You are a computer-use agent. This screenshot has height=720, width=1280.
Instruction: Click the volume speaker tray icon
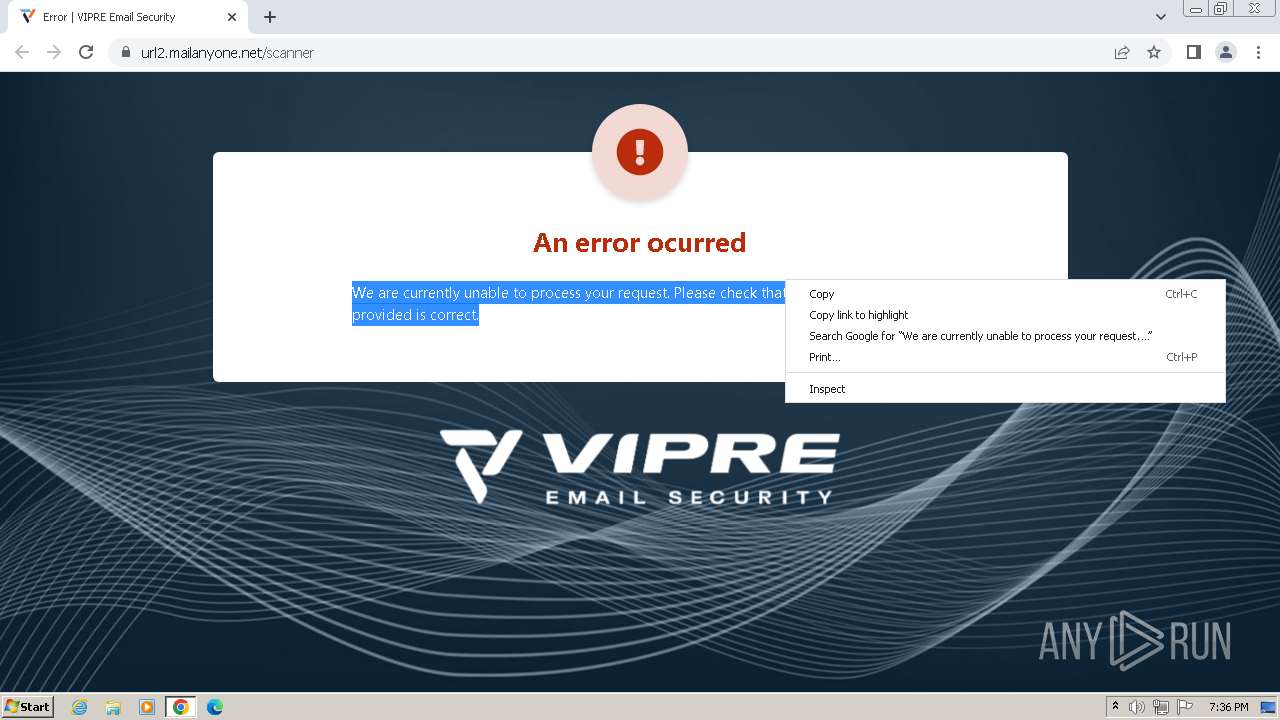[x=1136, y=707]
